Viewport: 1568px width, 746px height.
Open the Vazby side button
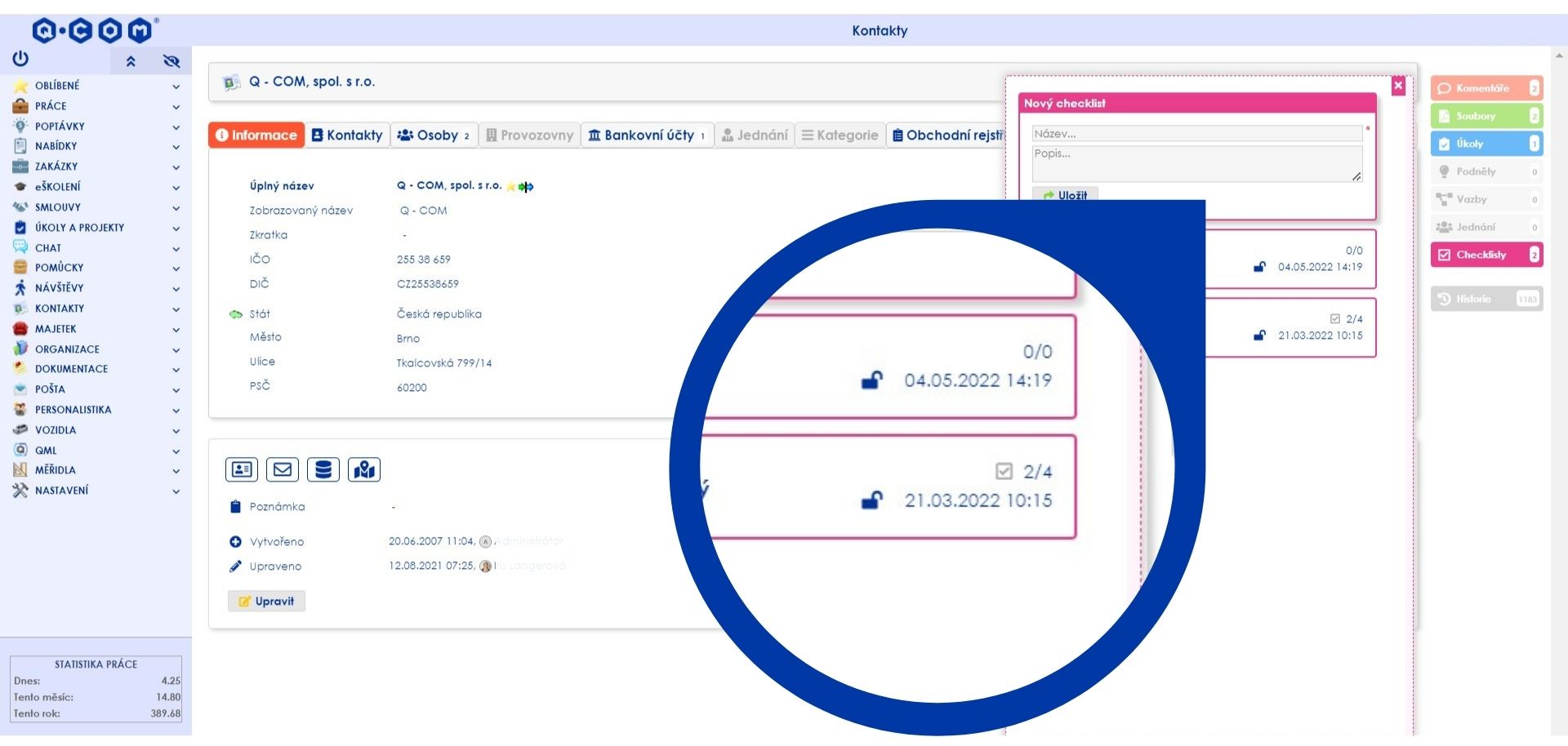click(1486, 199)
